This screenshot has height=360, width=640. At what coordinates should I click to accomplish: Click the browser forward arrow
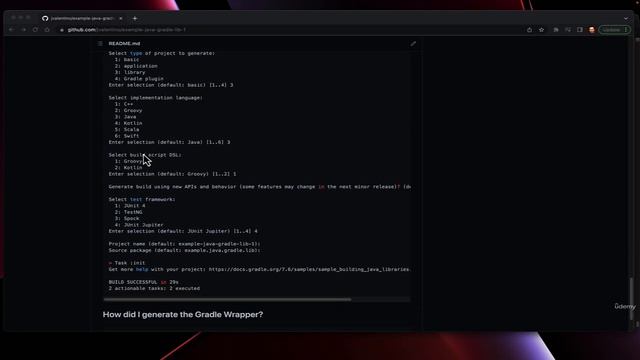point(23,30)
